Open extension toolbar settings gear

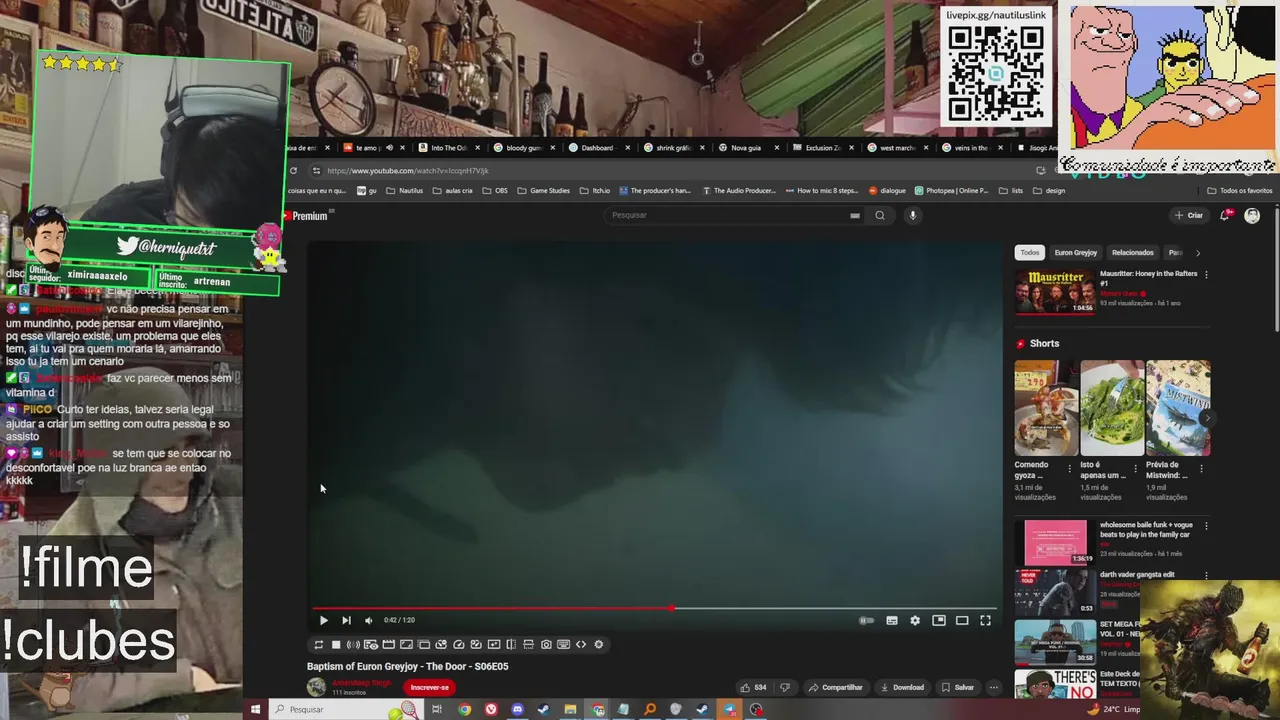point(599,645)
